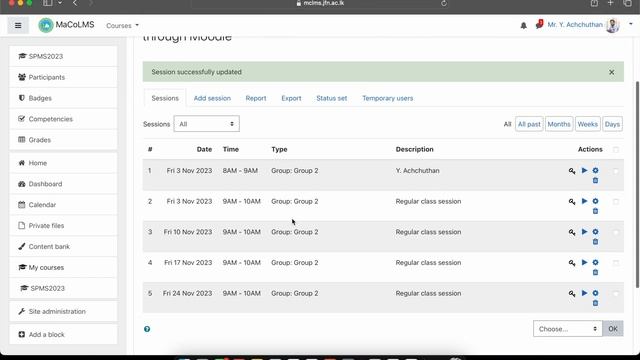Tick checkbox for Fri 10 Nov row

point(616,232)
